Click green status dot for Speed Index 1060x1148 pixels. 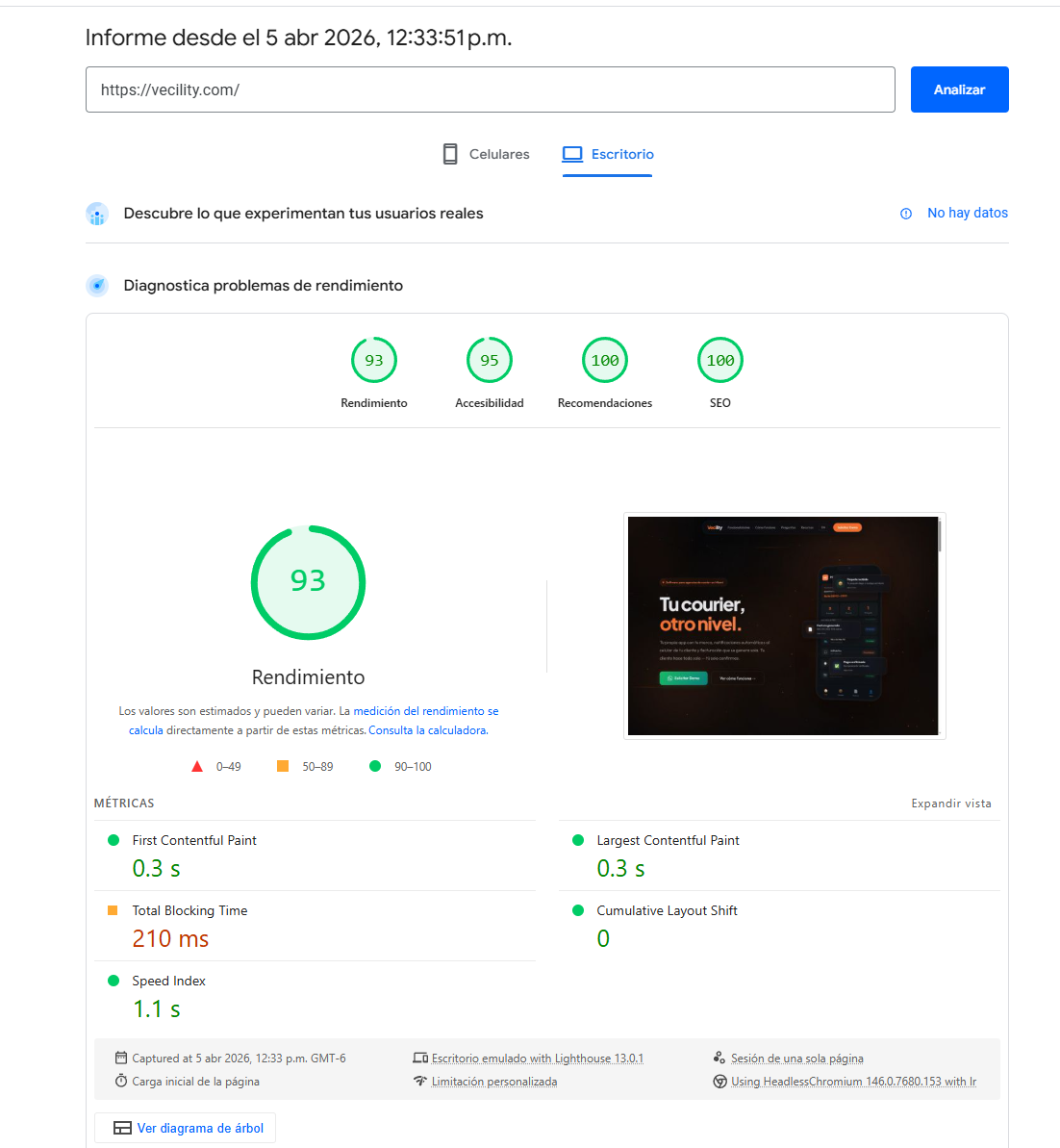pos(114,982)
